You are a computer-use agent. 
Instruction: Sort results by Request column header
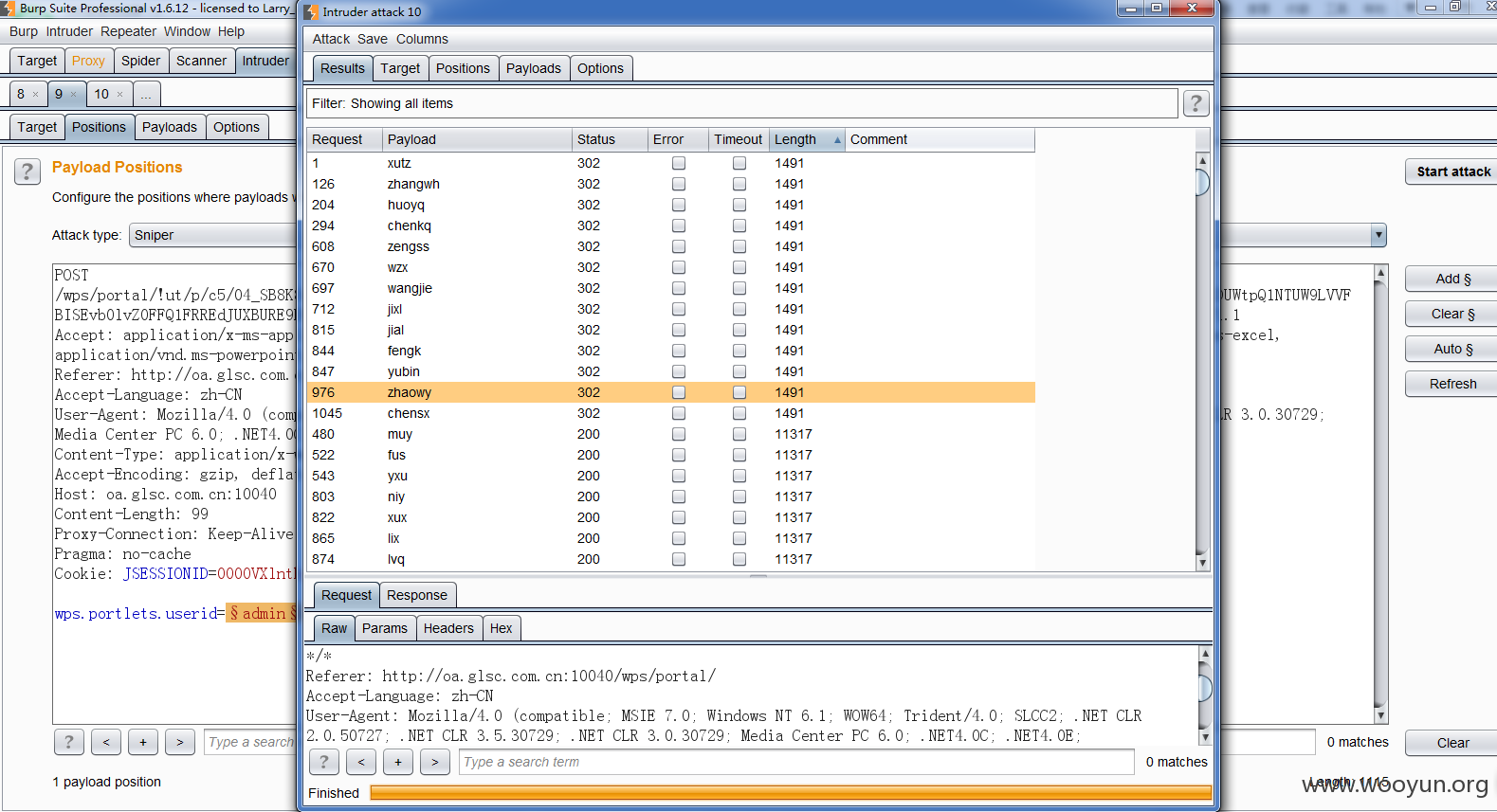point(345,139)
